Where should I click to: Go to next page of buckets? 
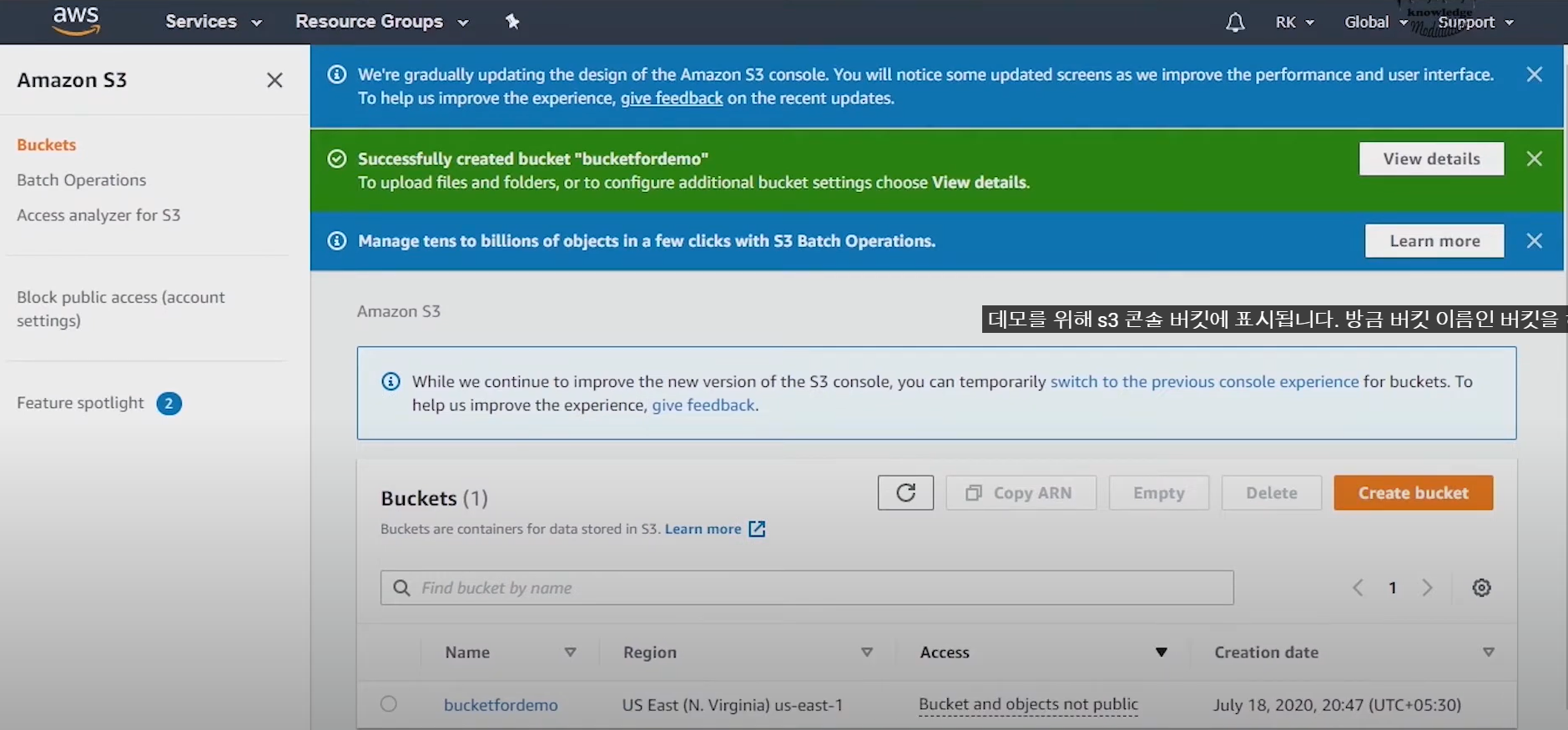[1427, 588]
